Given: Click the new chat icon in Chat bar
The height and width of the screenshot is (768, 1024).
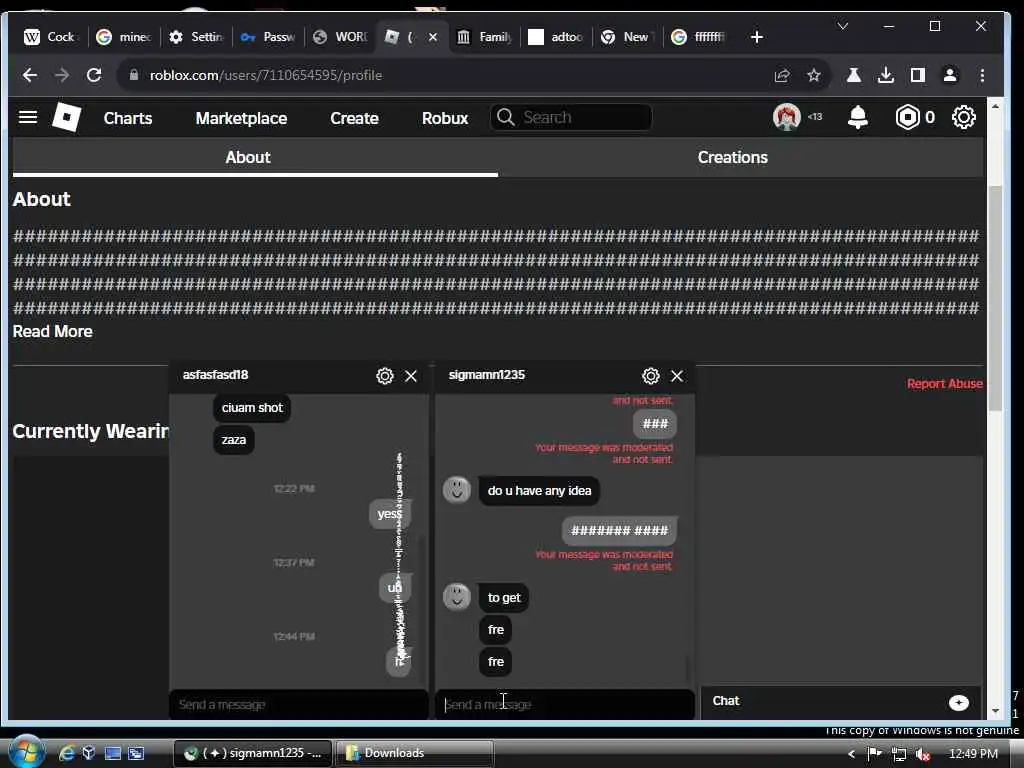Looking at the screenshot, I should click(959, 702).
